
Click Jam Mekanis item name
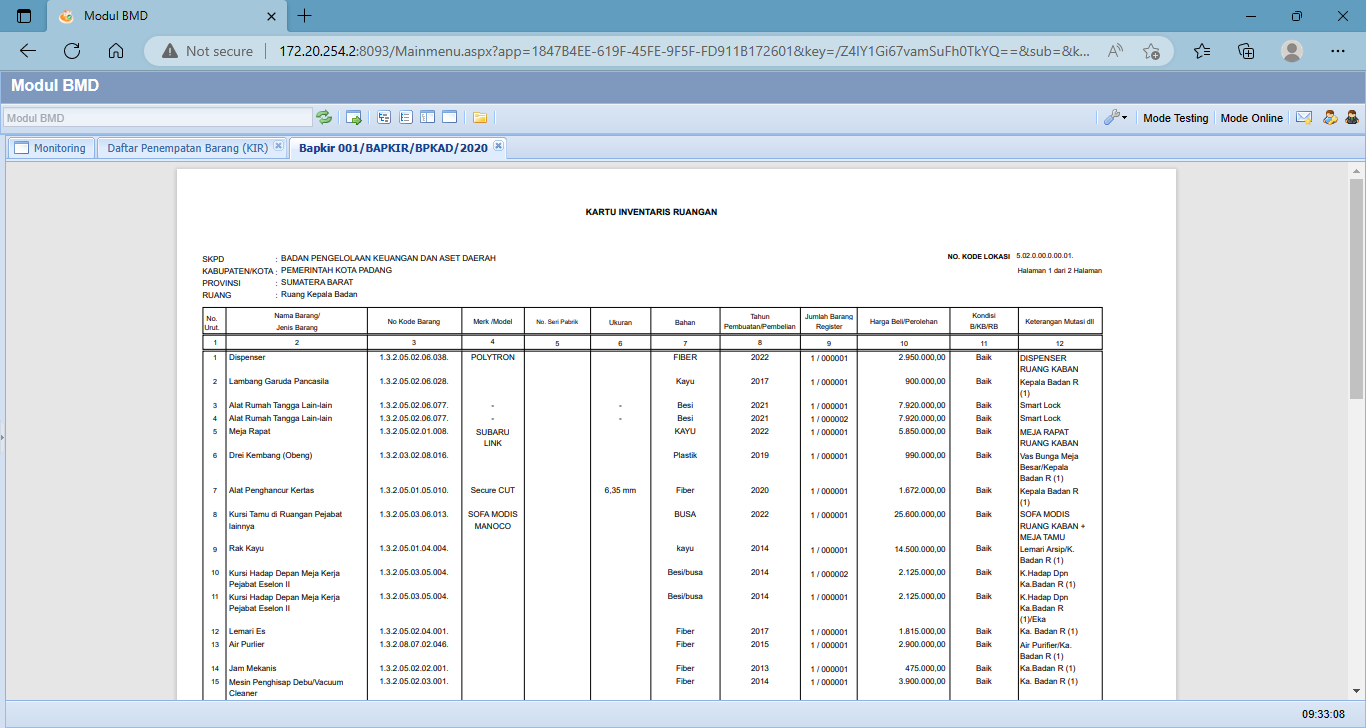(253, 668)
